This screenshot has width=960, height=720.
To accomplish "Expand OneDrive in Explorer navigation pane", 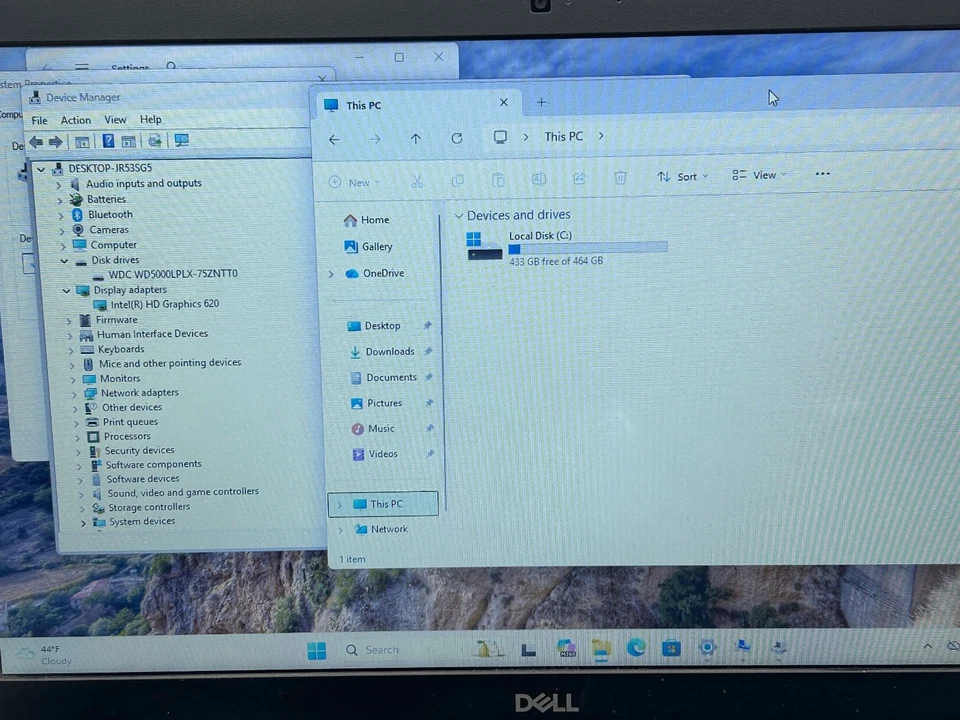I will [x=331, y=274].
